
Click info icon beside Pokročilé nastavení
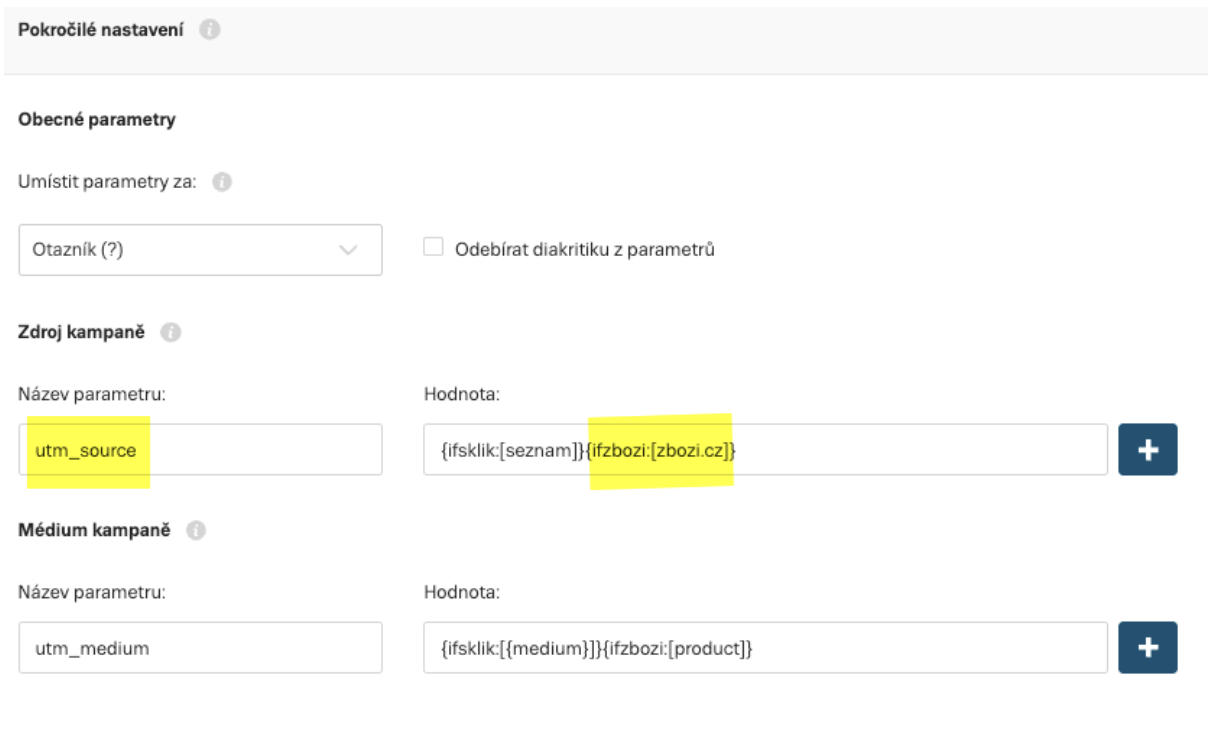pyautogui.click(x=209, y=30)
